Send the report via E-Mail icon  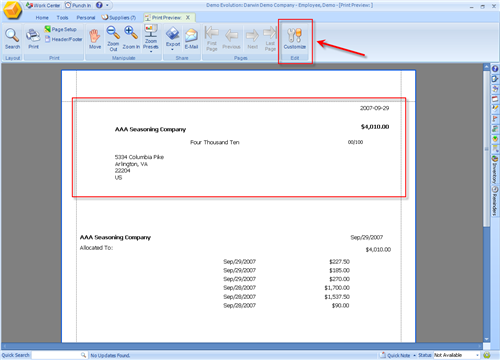(191, 39)
